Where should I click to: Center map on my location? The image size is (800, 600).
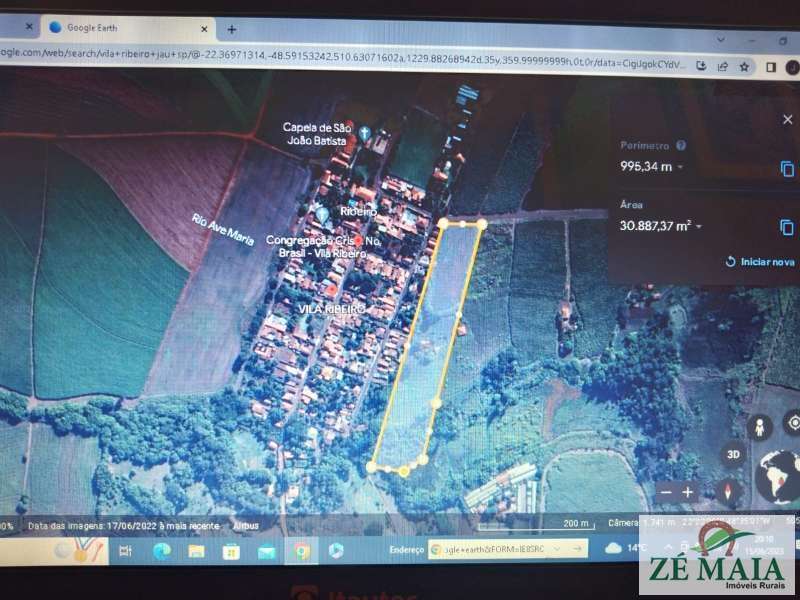(x=794, y=423)
